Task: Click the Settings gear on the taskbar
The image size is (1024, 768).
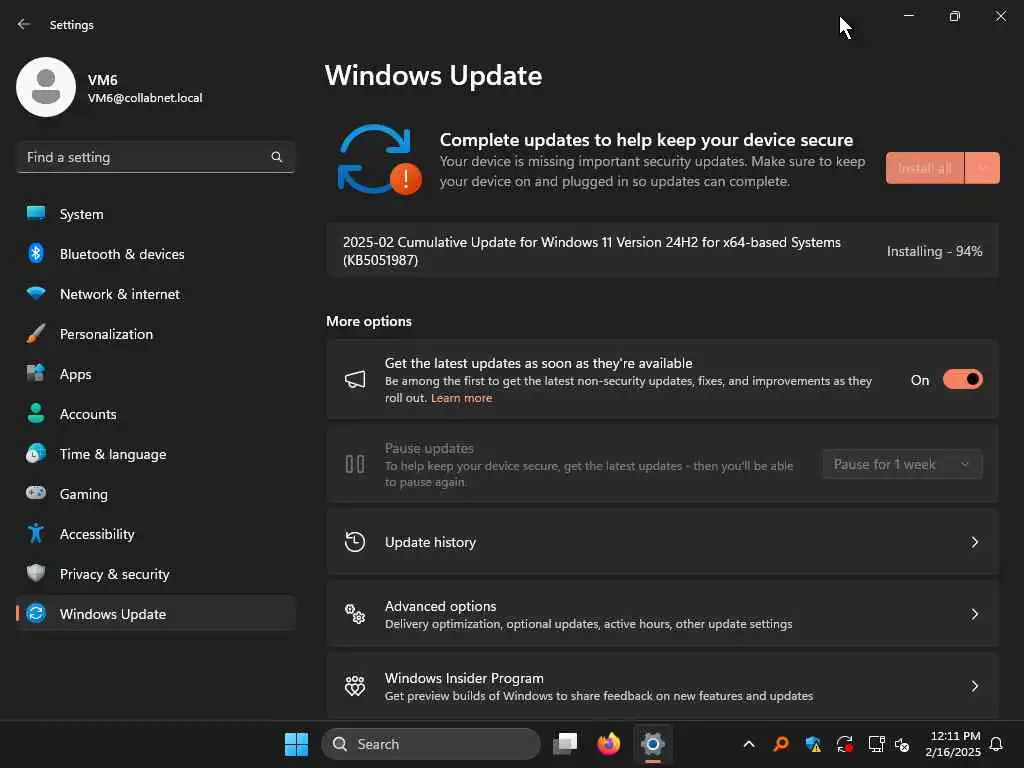Action: tap(652, 744)
